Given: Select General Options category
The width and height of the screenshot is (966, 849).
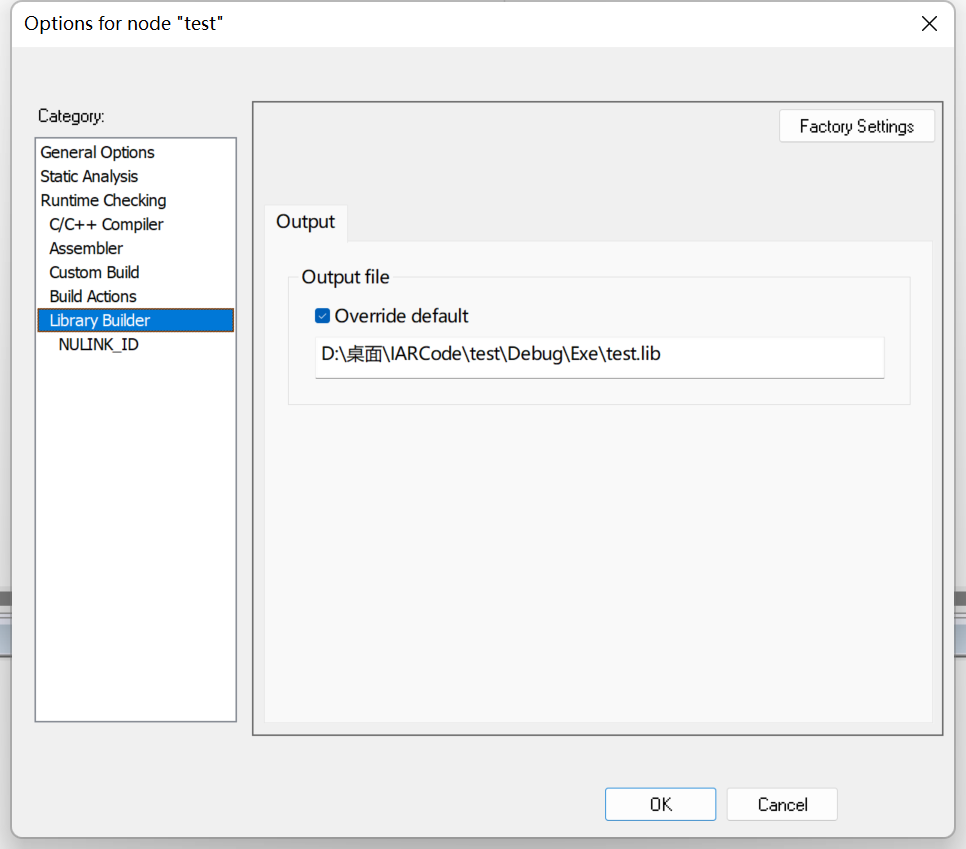Looking at the screenshot, I should coord(97,152).
